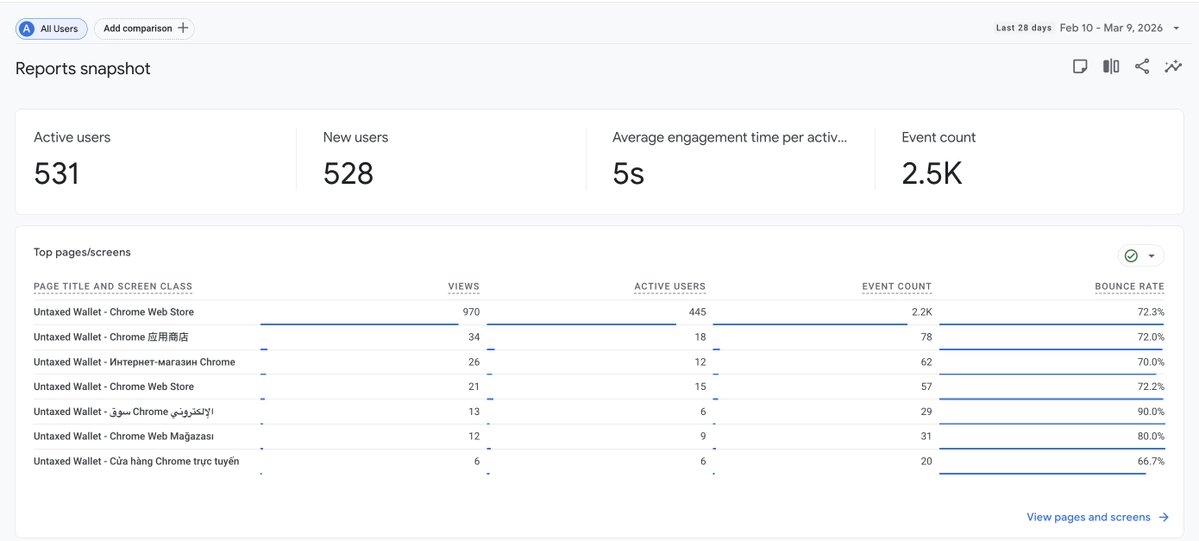Click the View pages and screens arrow
The image size is (1199, 541).
[x=1164, y=517]
